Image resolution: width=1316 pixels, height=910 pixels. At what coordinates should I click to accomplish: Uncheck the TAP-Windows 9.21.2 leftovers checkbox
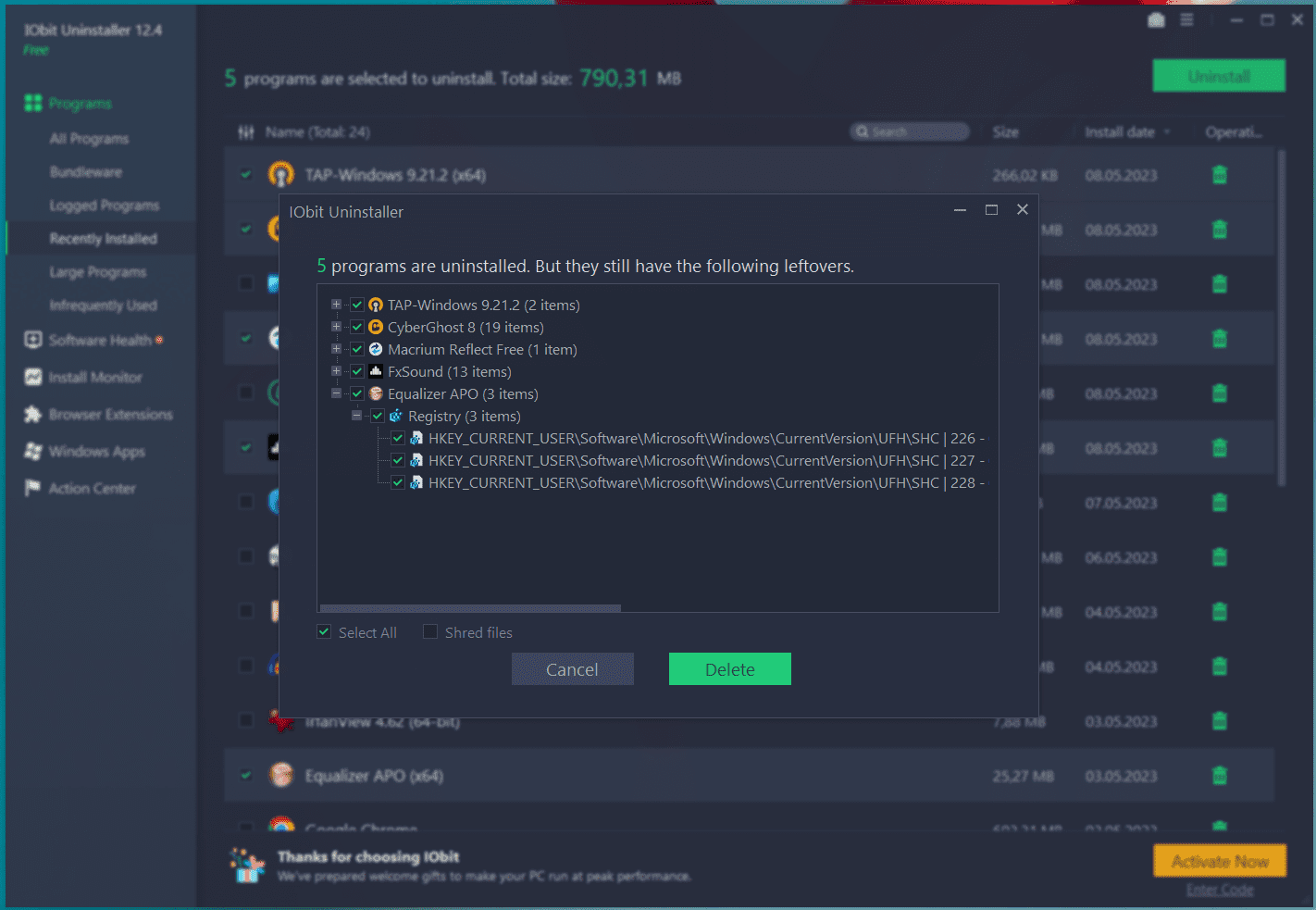357,305
